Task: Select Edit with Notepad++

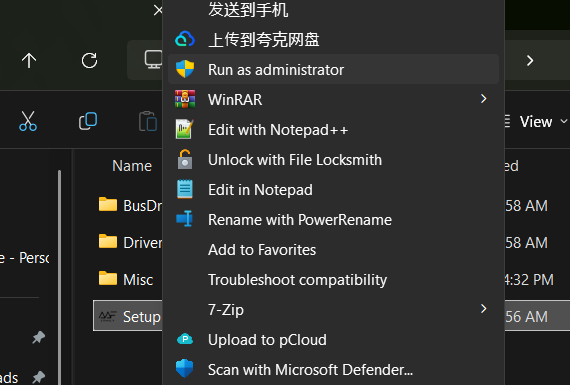Action: tap(333, 129)
